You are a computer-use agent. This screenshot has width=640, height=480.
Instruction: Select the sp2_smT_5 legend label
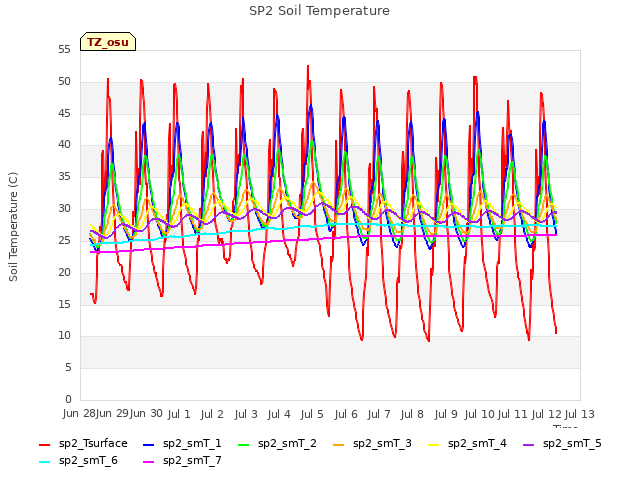coord(572,444)
